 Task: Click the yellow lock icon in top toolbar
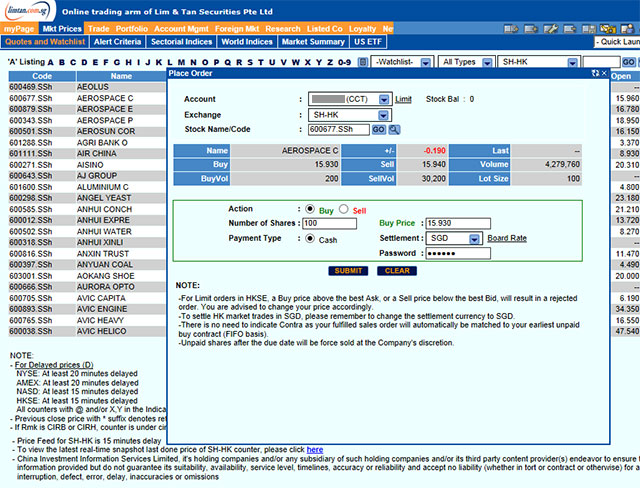tap(608, 29)
